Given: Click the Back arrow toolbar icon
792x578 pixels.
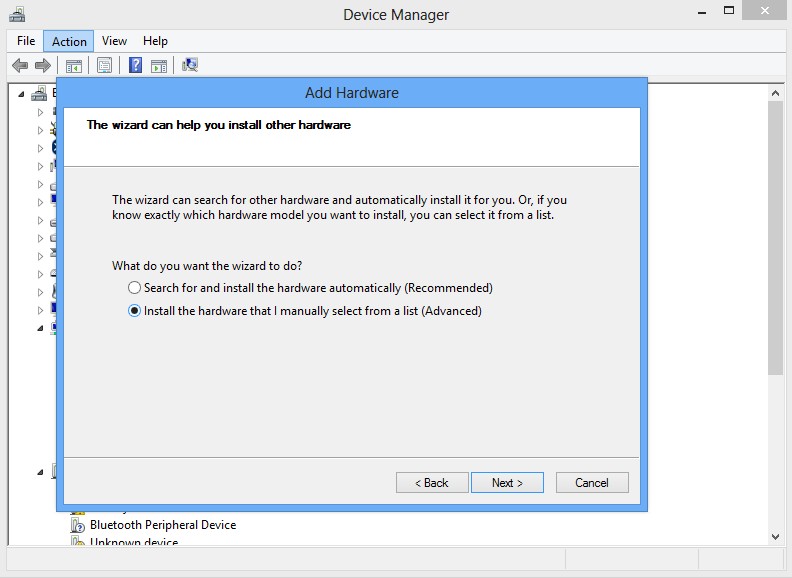Looking at the screenshot, I should (20, 65).
